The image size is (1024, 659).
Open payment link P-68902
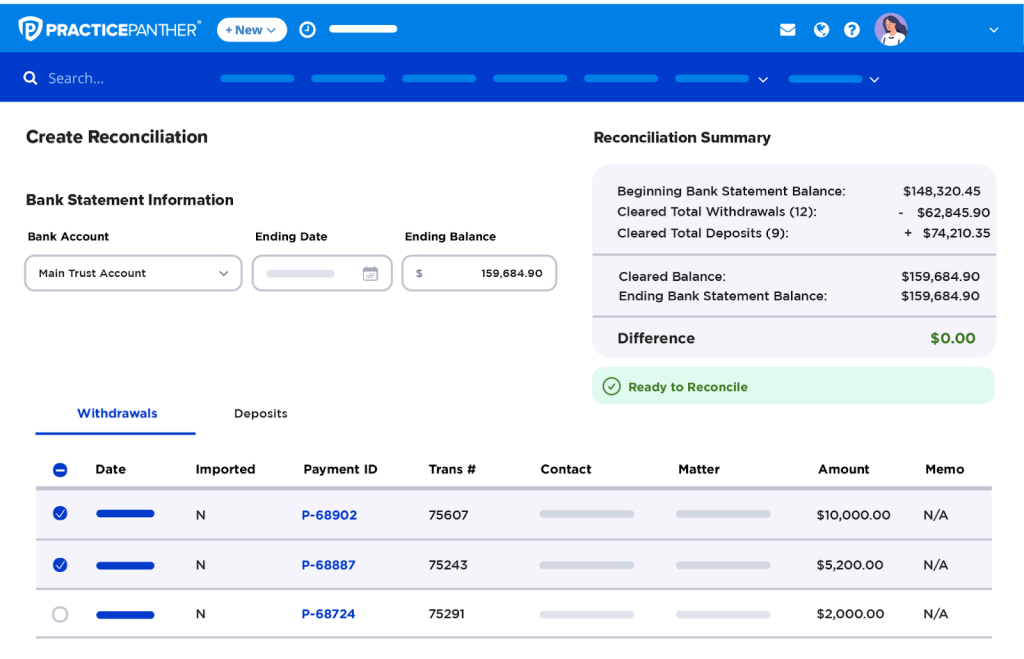(329, 515)
